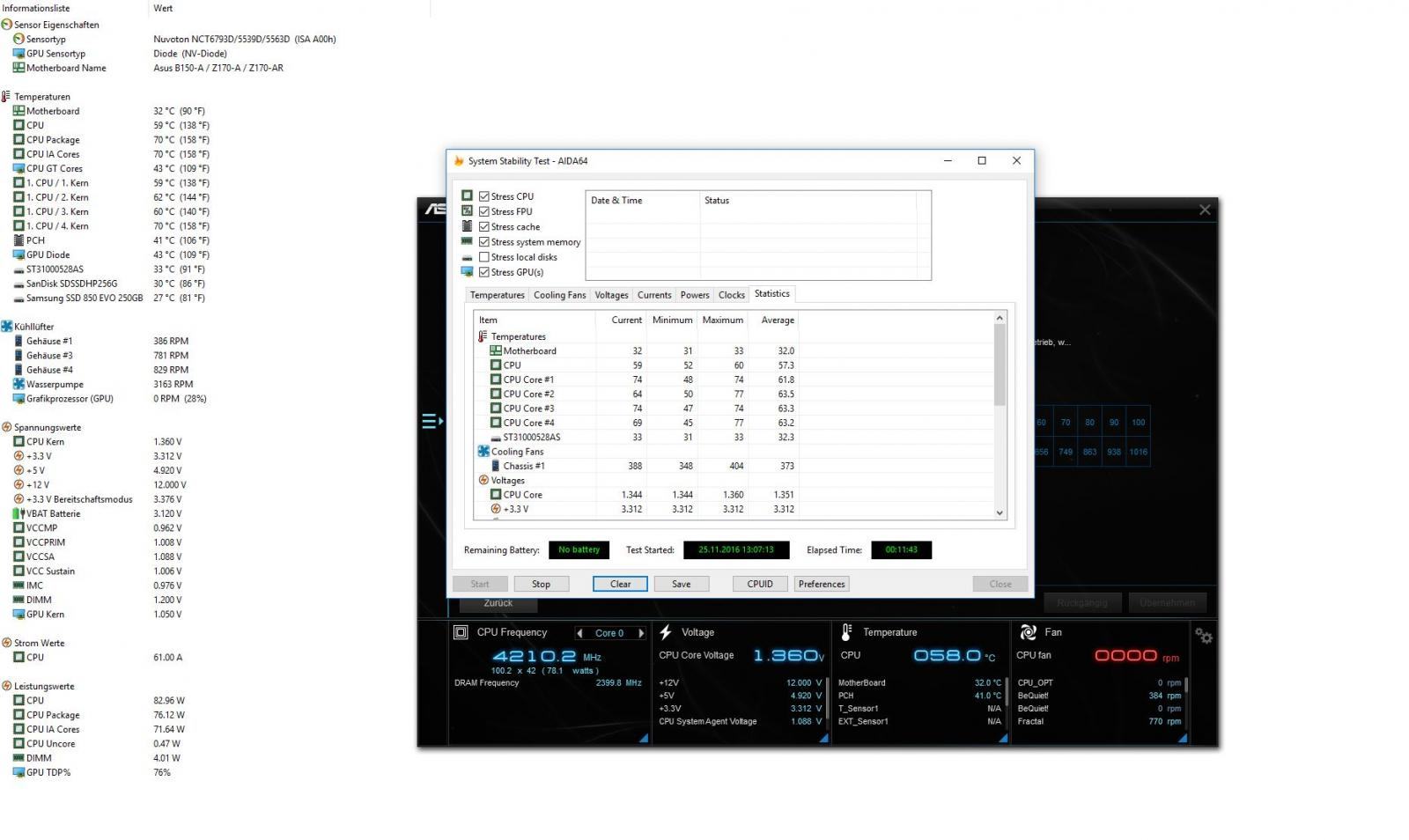Click the Maximum column header
The image size is (1409, 840).
point(722,320)
